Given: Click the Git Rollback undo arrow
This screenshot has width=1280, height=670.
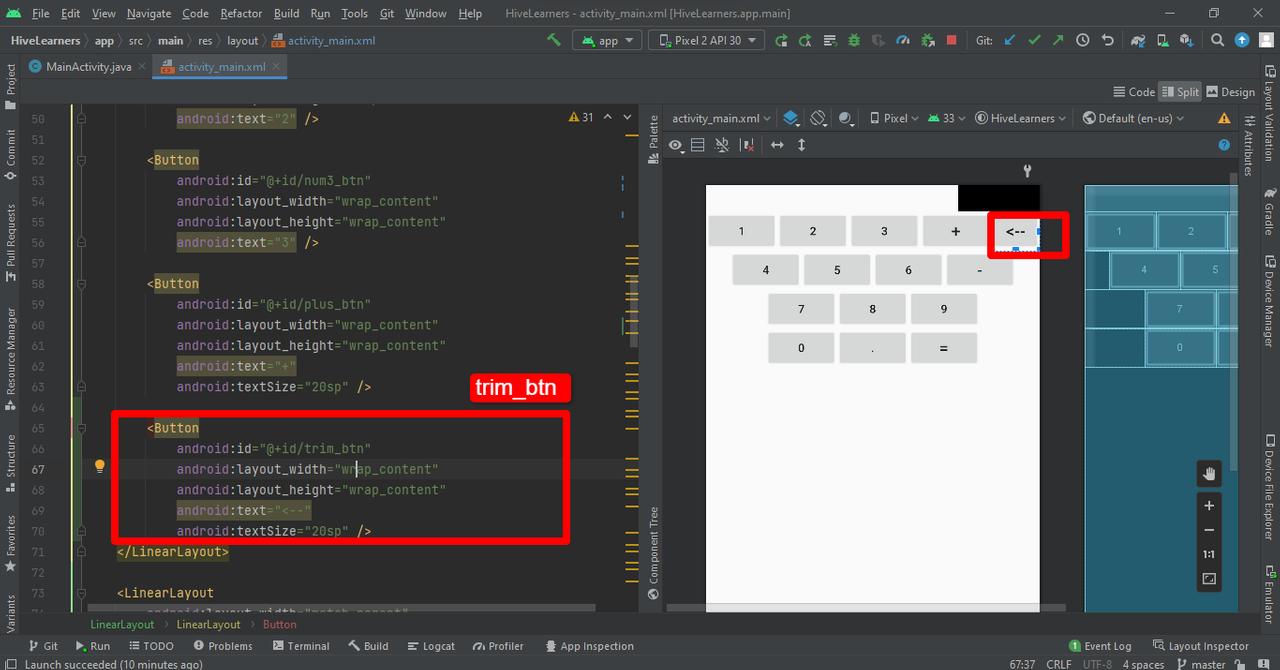Looking at the screenshot, I should [1107, 40].
